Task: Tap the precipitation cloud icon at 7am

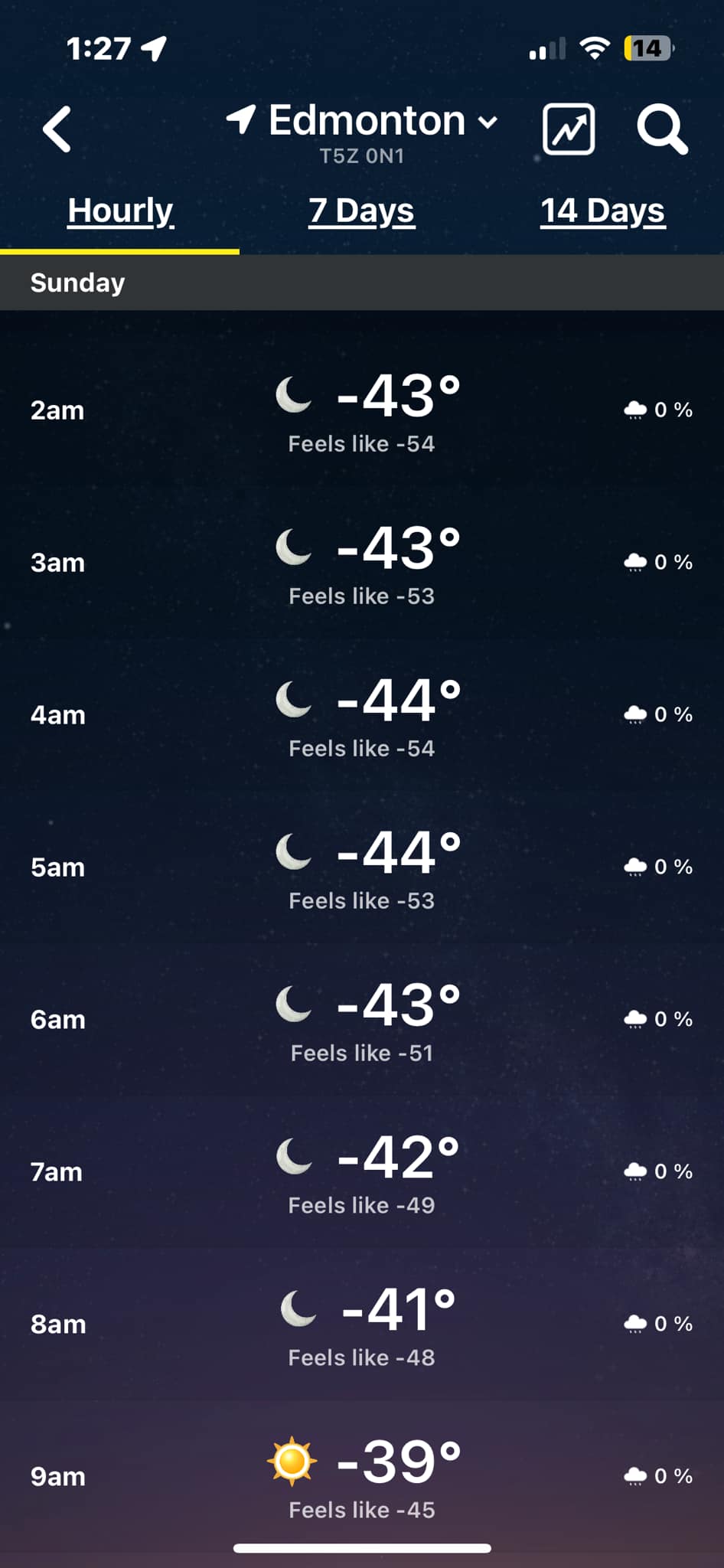Action: tap(635, 1171)
